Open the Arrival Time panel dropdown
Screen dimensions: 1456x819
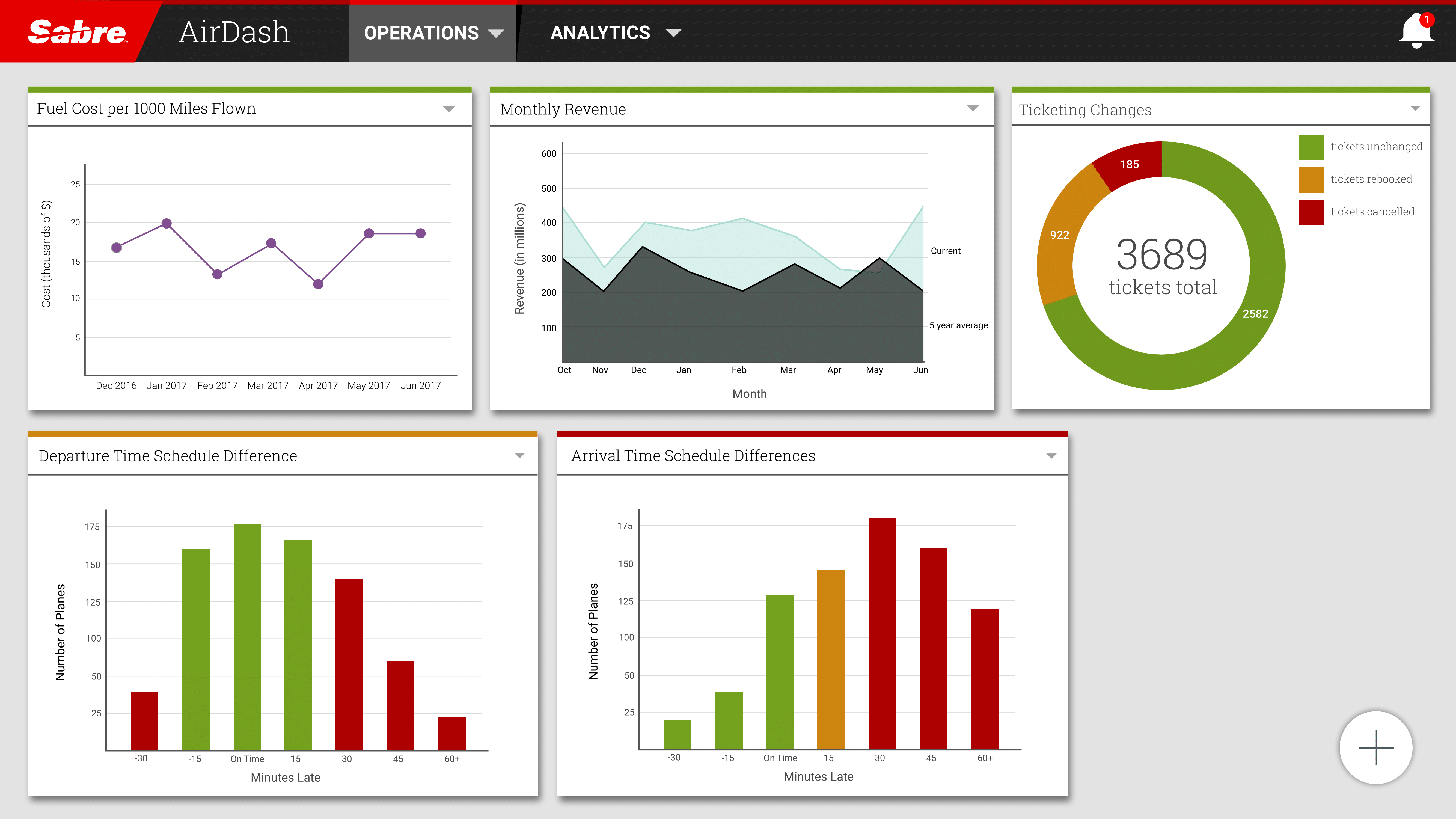(1051, 456)
